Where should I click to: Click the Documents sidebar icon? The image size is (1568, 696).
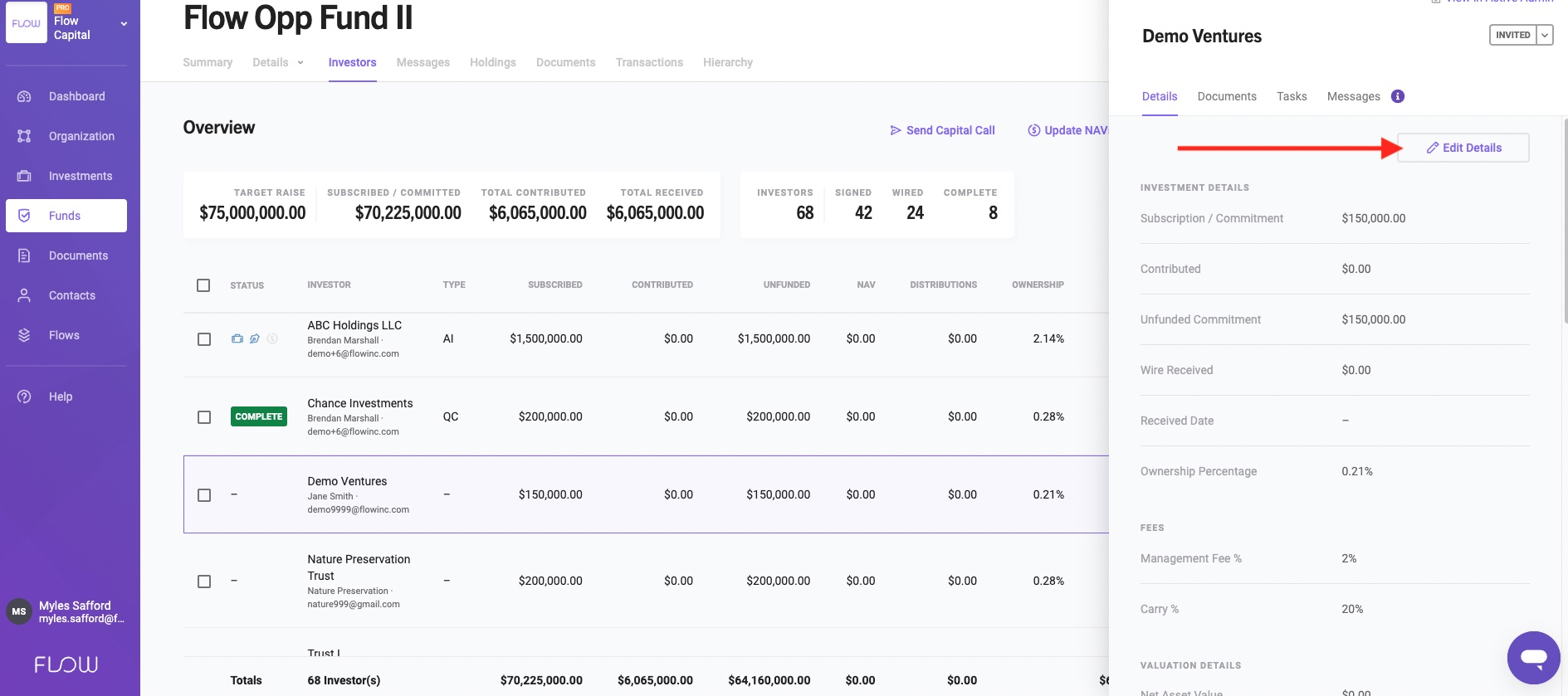(24, 256)
